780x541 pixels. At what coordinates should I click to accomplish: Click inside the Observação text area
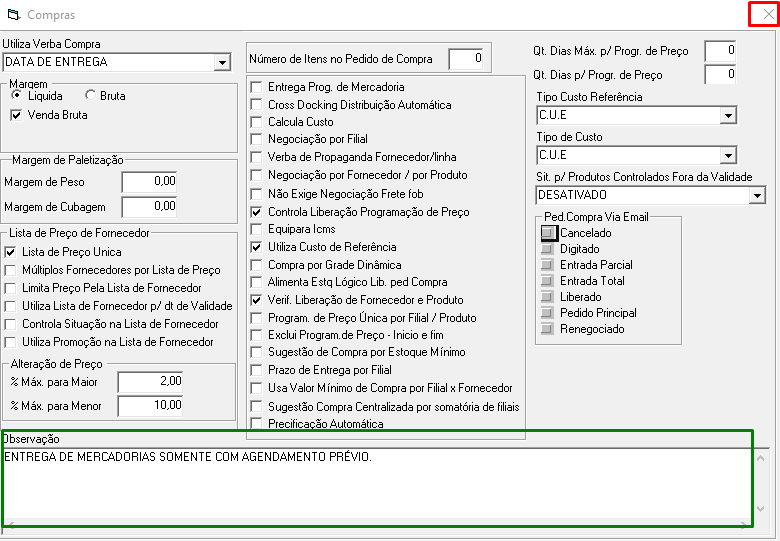pyautogui.click(x=378, y=485)
